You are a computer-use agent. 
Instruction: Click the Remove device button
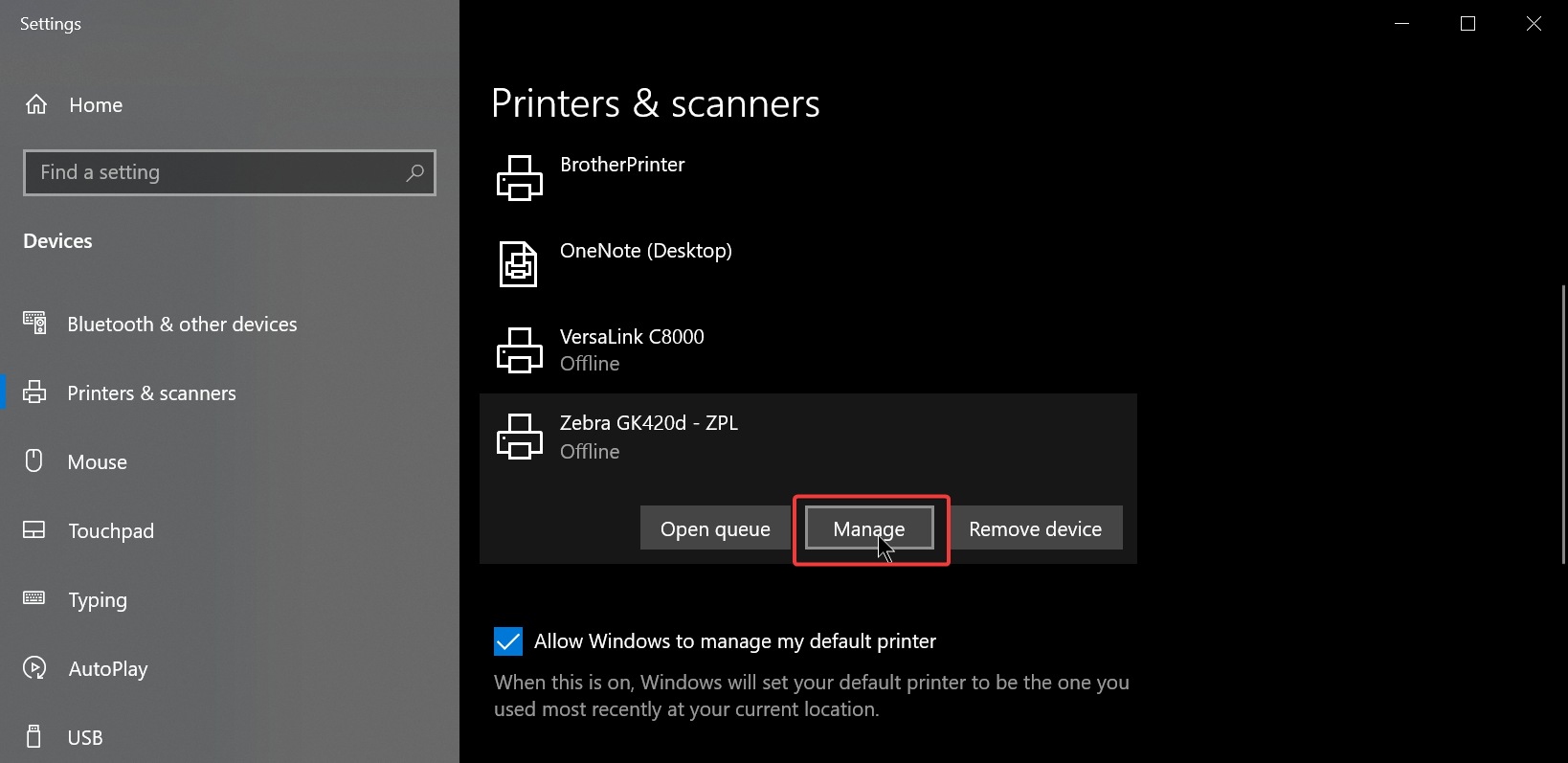point(1035,528)
